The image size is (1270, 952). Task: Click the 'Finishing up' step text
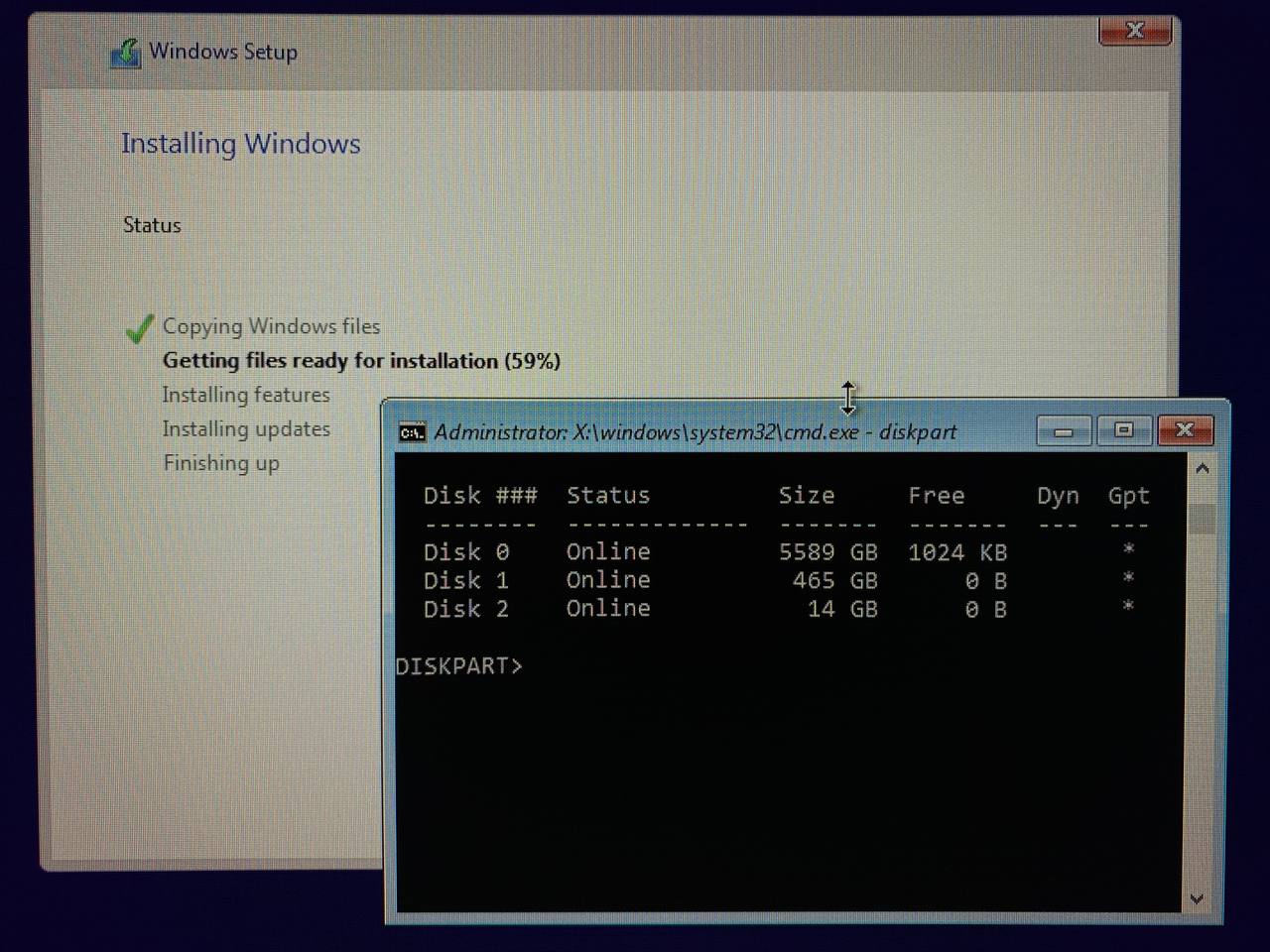(x=221, y=463)
